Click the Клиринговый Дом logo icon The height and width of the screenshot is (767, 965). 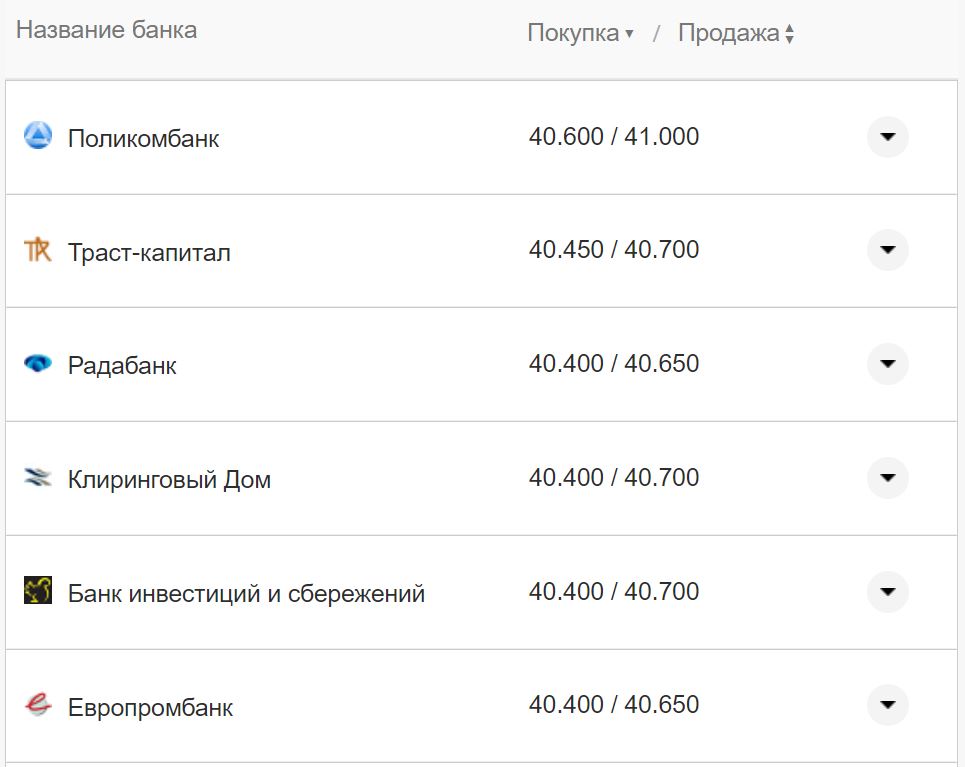tap(37, 478)
